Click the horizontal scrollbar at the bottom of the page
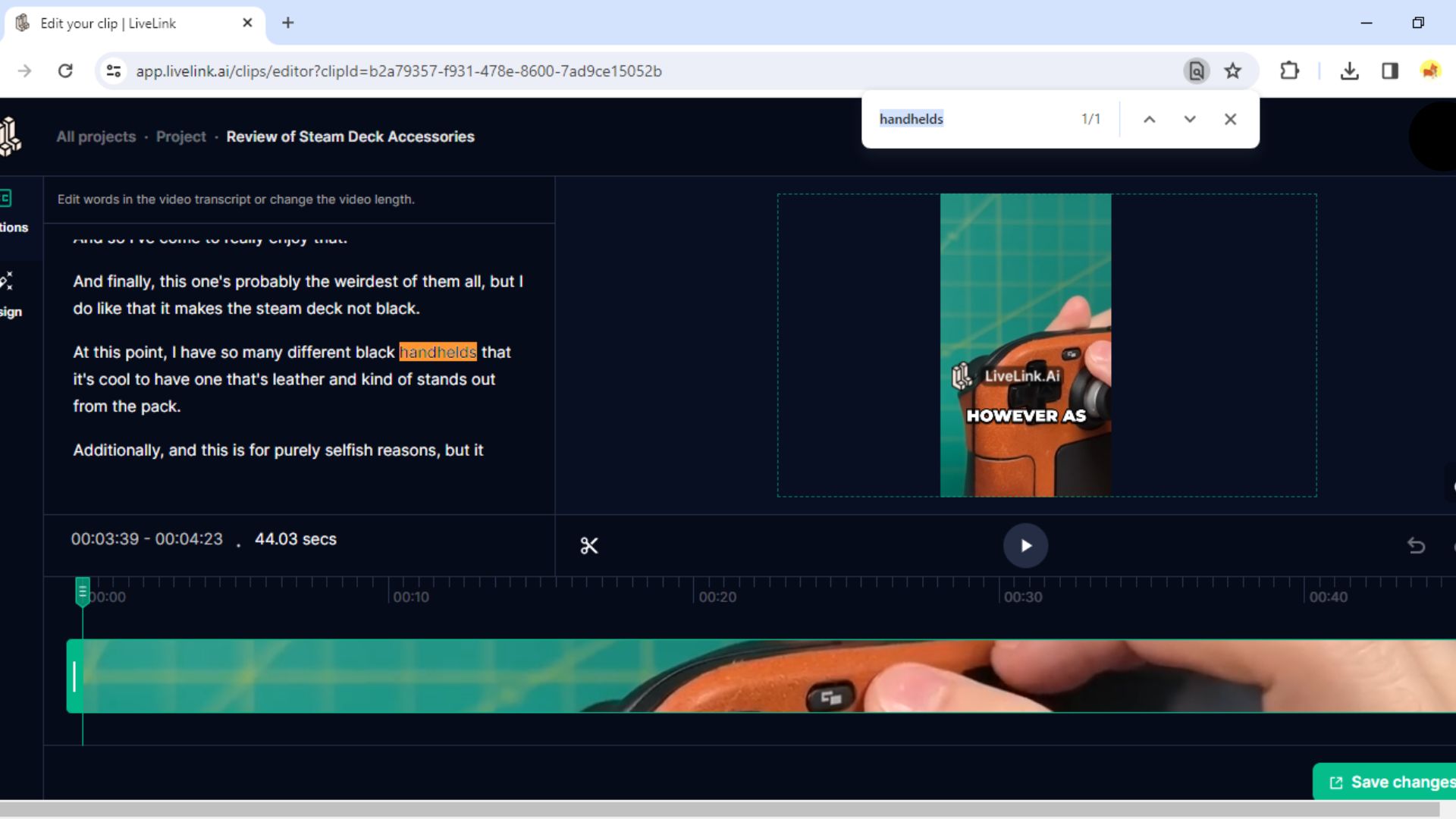1456x819 pixels. click(x=720, y=809)
